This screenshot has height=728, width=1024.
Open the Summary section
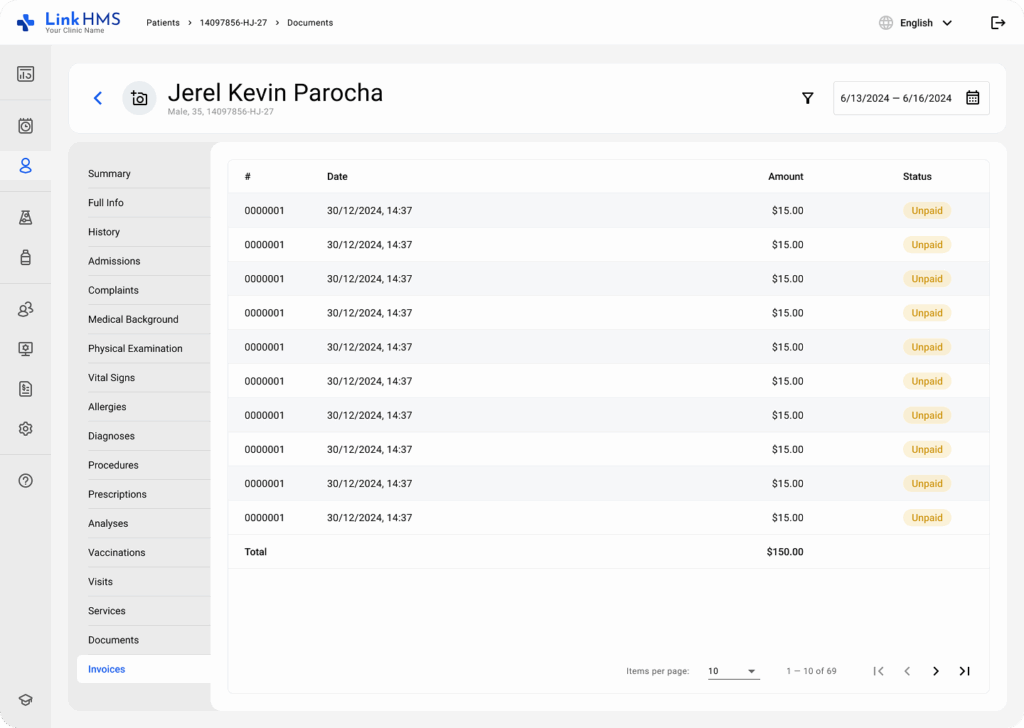[109, 174]
